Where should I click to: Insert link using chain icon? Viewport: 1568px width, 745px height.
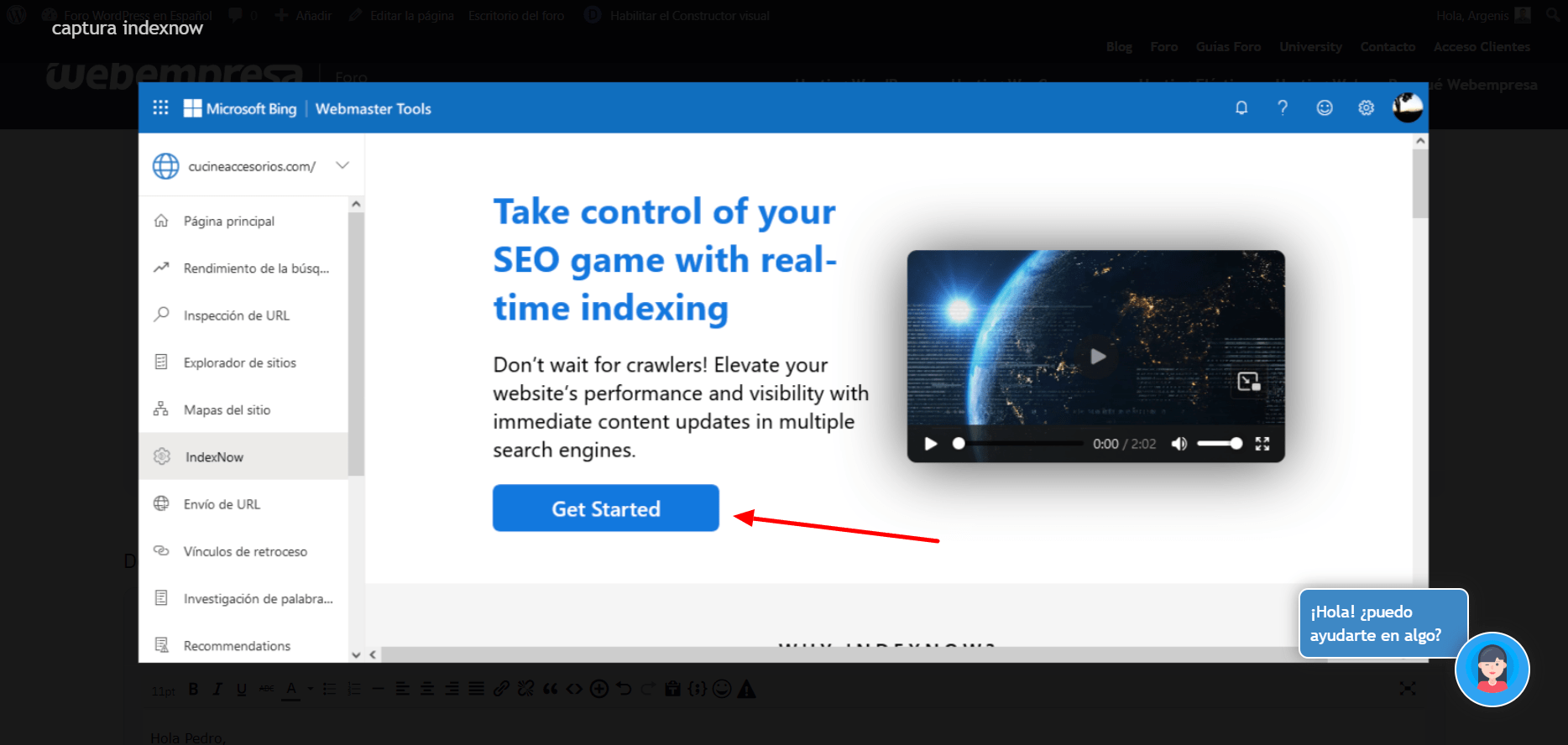(x=501, y=689)
